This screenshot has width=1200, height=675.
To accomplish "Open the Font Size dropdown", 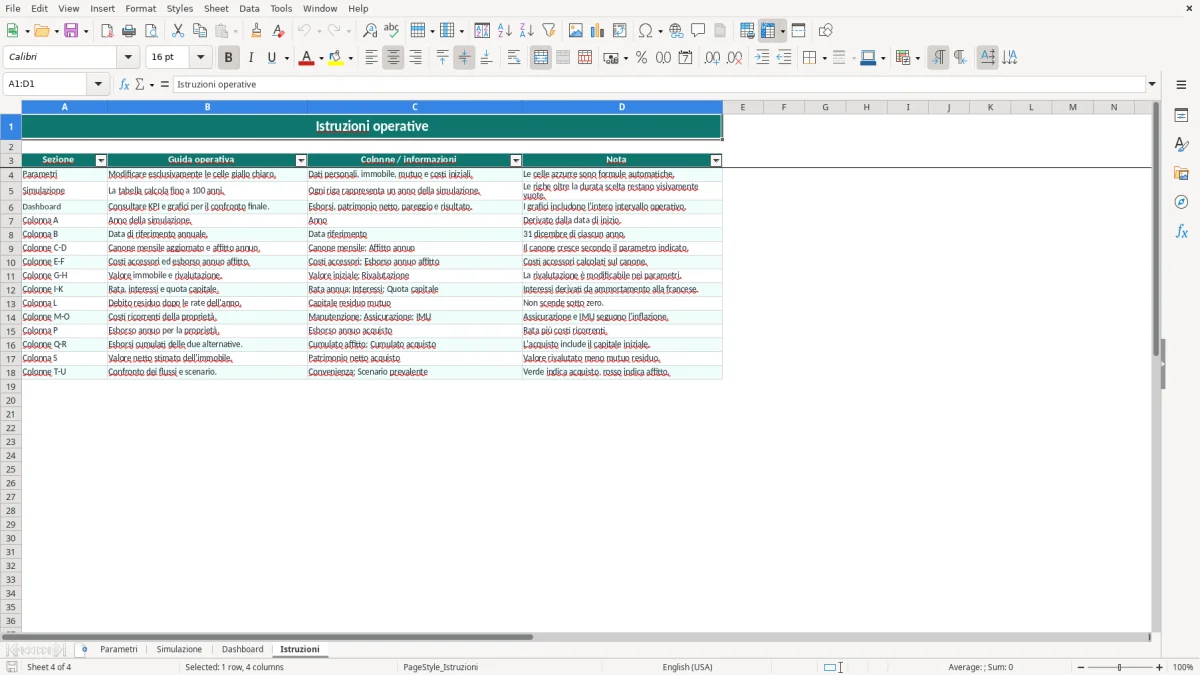I will click(200, 58).
